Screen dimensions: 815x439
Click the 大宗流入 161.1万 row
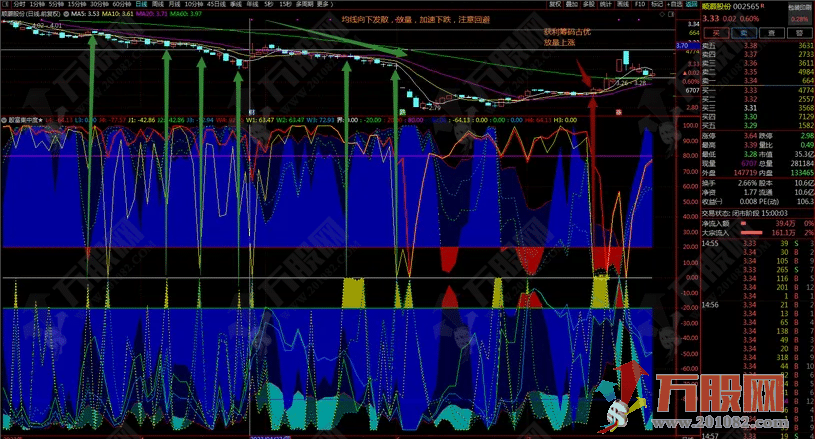pyautogui.click(x=758, y=233)
